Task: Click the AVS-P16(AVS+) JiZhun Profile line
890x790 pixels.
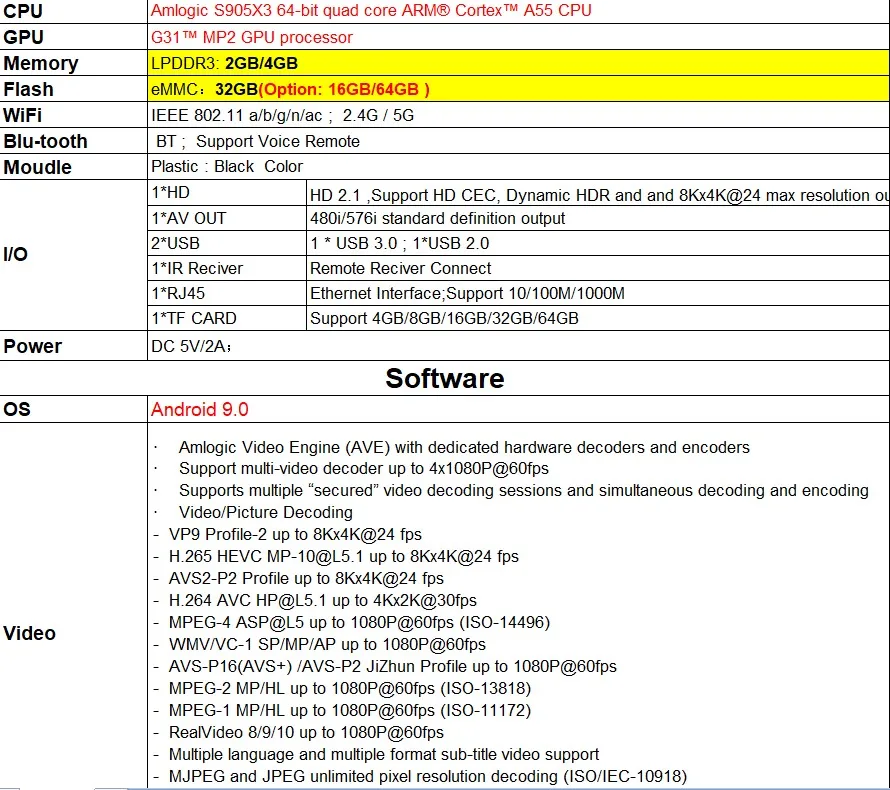Action: (392, 666)
